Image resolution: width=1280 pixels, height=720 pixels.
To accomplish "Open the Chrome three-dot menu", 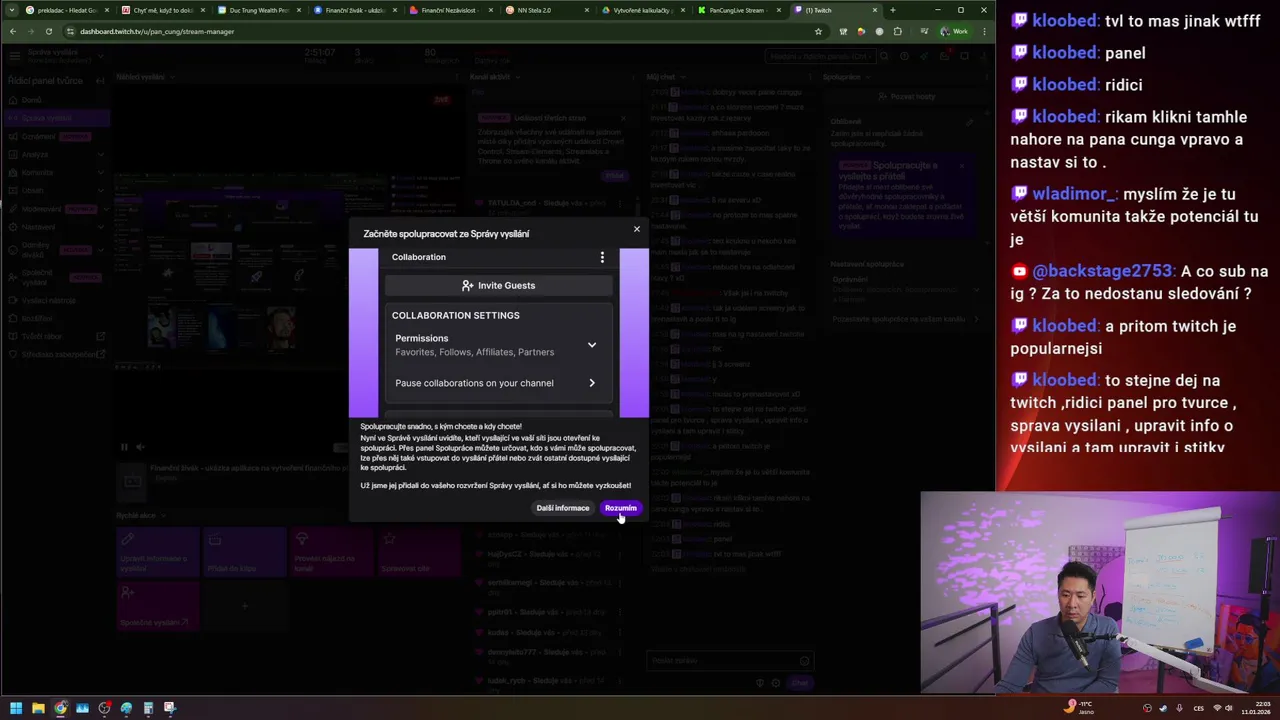I will pyautogui.click(x=985, y=31).
